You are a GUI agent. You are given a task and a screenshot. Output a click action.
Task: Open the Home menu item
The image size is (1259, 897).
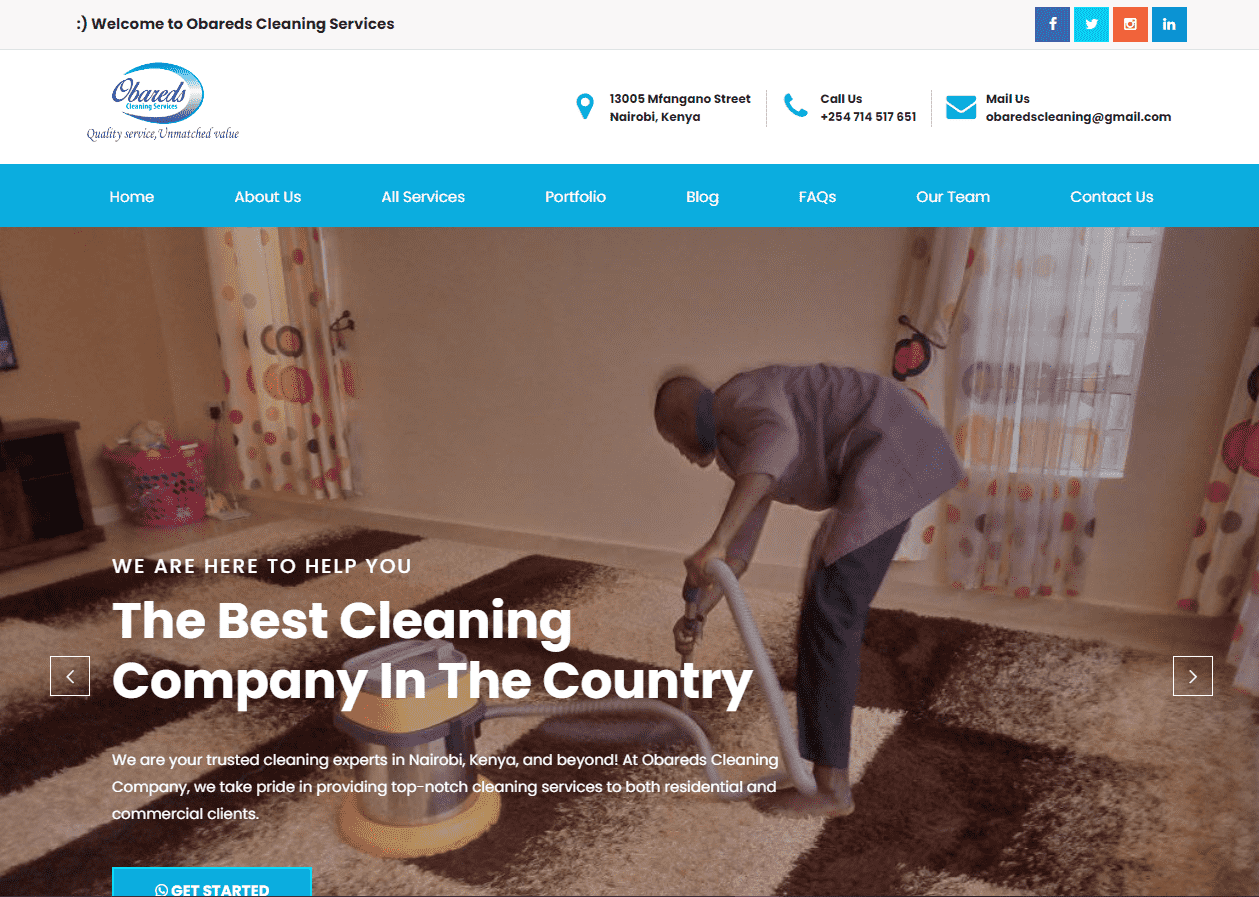[132, 197]
